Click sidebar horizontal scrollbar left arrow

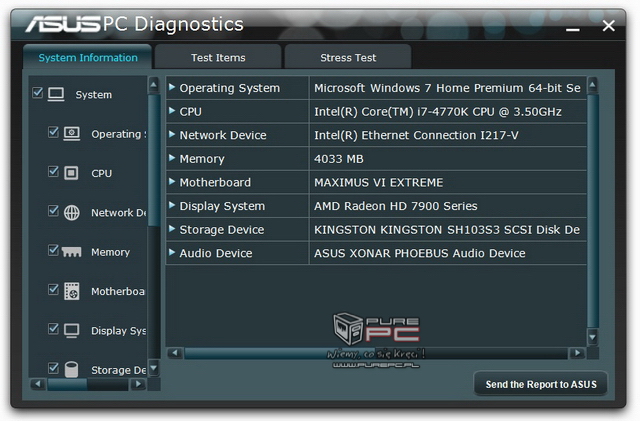tap(38, 384)
